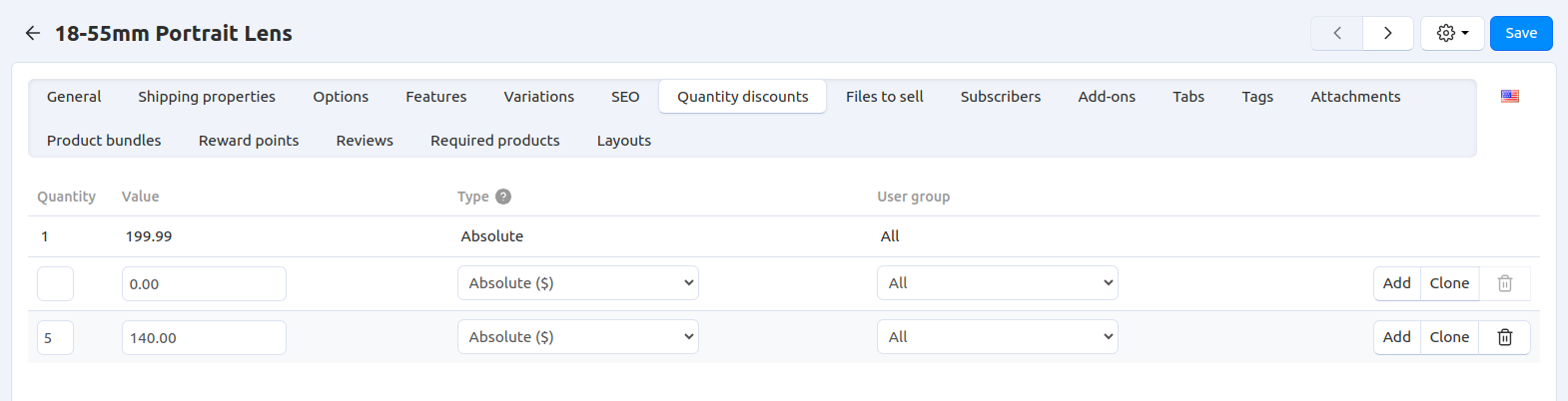The image size is (1568, 401).
Task: Save the product changes
Action: (1521, 33)
